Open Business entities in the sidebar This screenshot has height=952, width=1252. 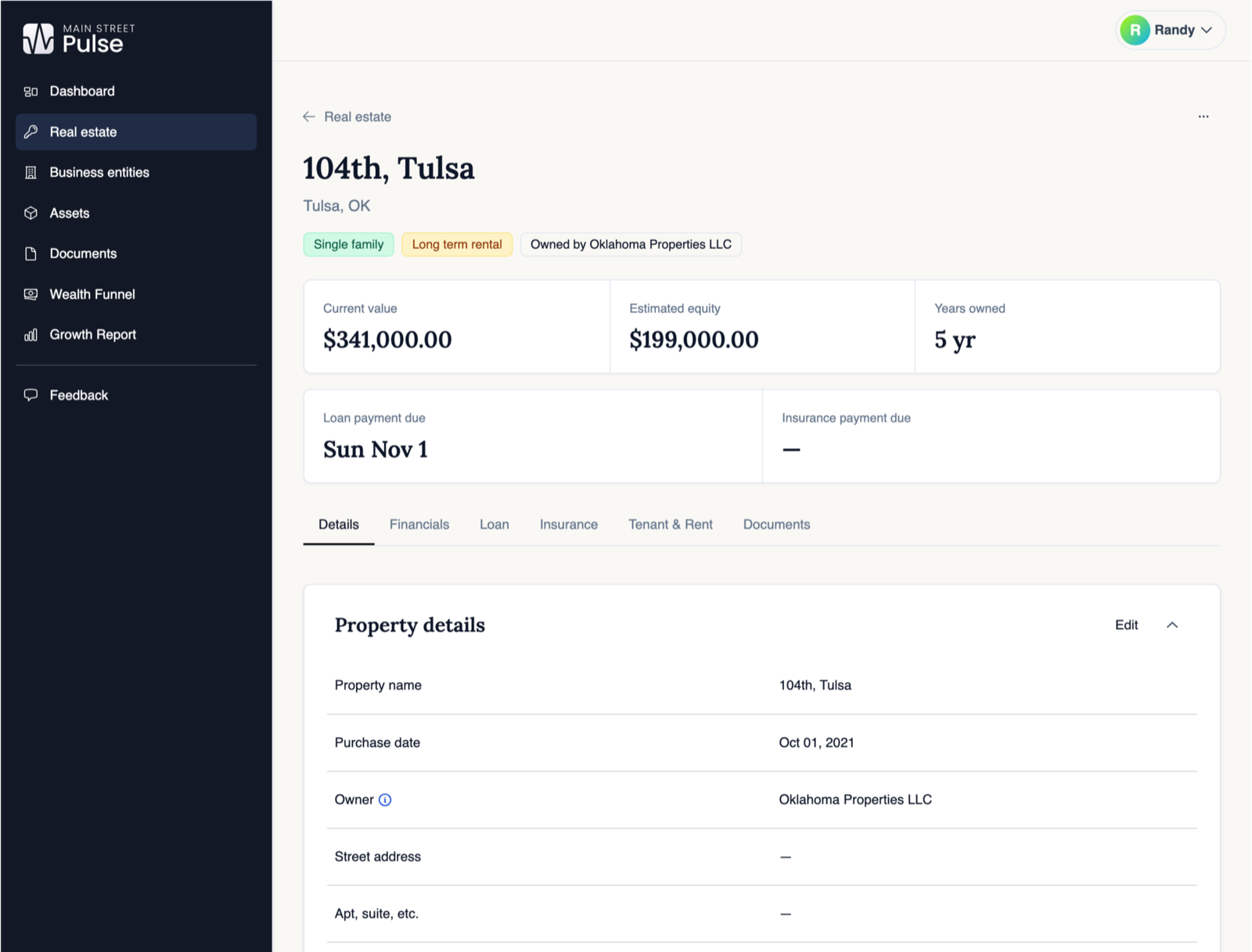(136, 173)
